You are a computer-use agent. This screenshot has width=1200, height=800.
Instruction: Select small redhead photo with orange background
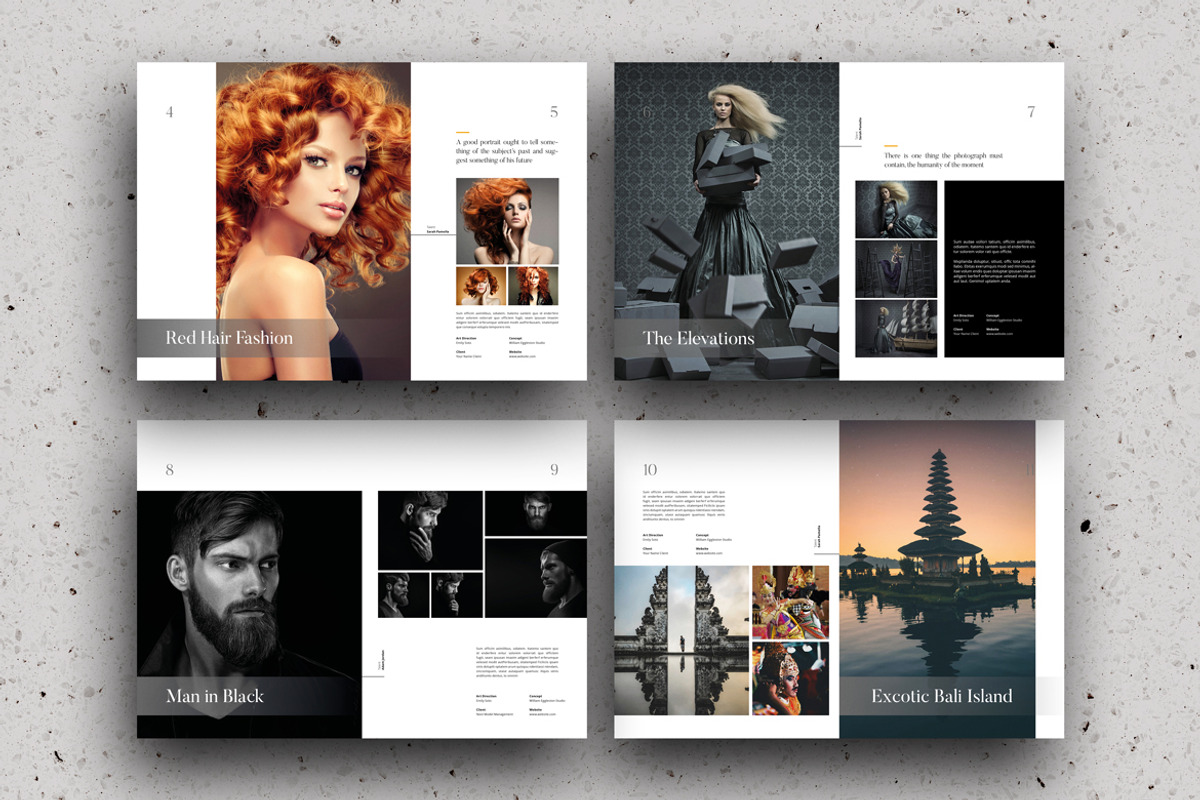pos(481,286)
